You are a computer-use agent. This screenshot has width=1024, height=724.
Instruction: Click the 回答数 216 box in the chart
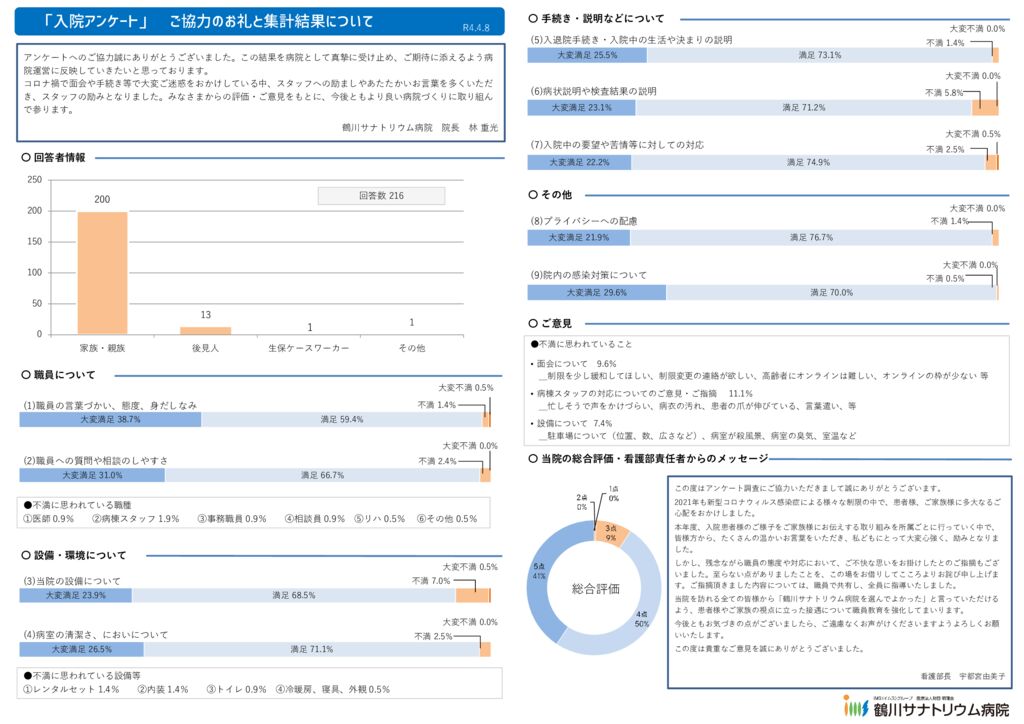click(x=381, y=195)
